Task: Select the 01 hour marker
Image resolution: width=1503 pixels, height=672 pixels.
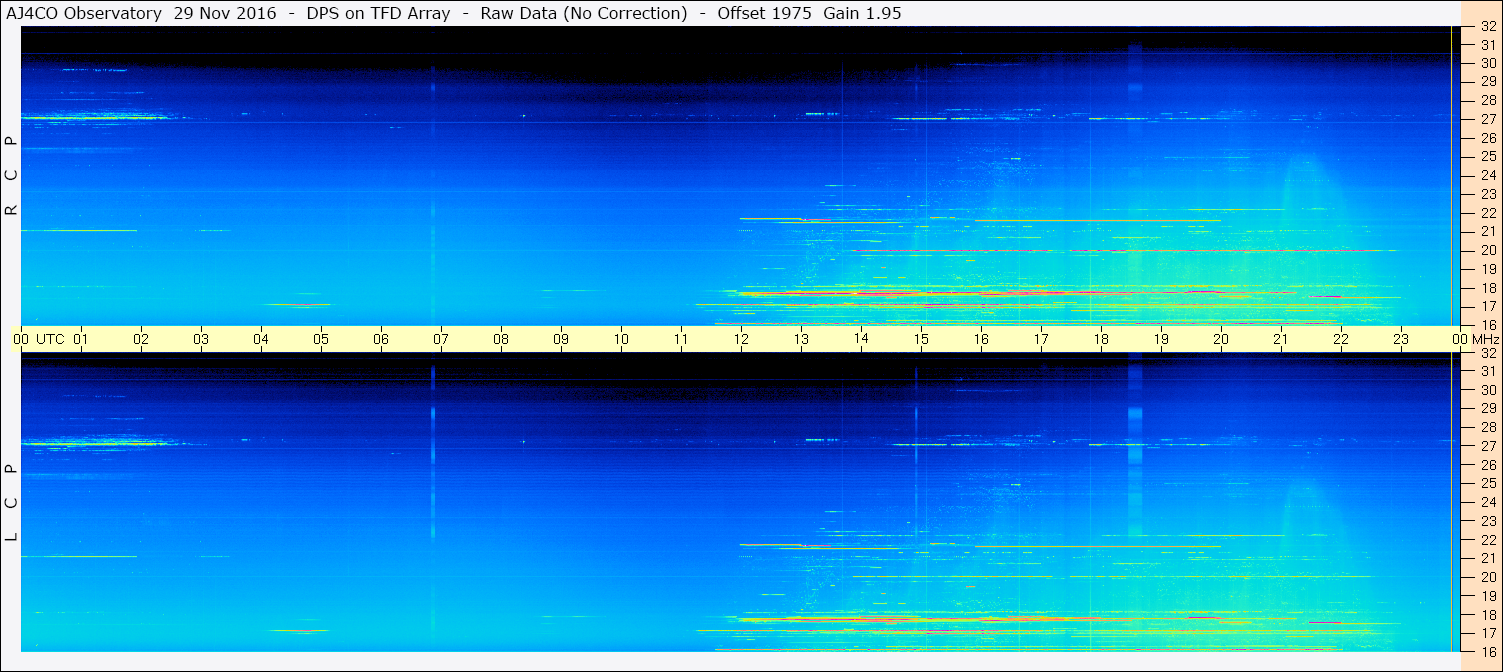Action: click(81, 339)
